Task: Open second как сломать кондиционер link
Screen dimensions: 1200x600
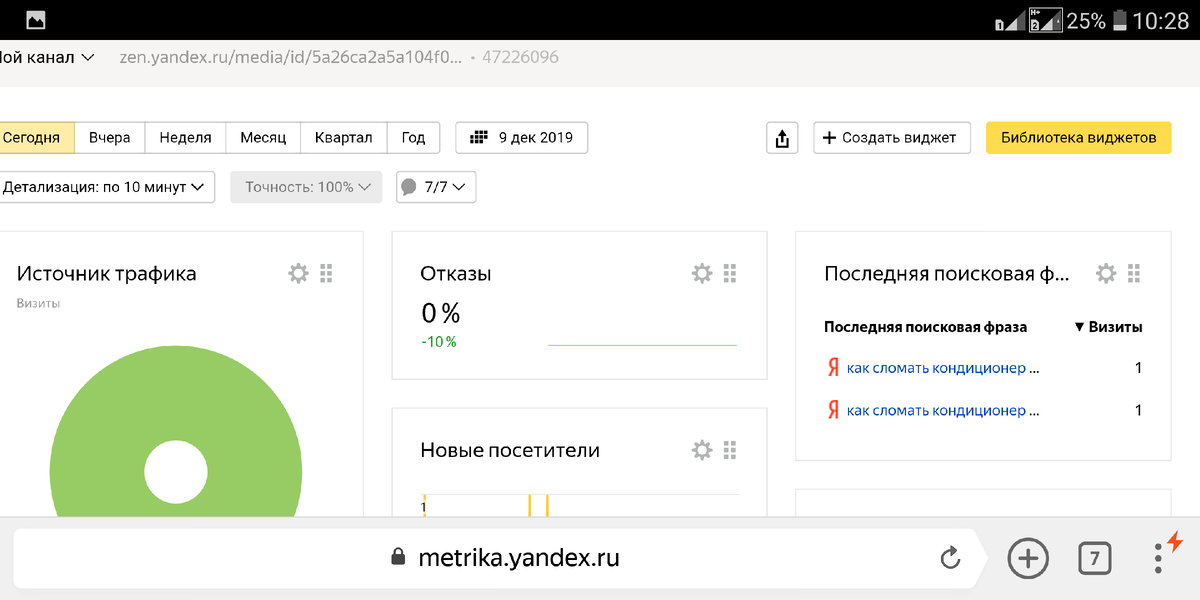Action: click(x=943, y=410)
